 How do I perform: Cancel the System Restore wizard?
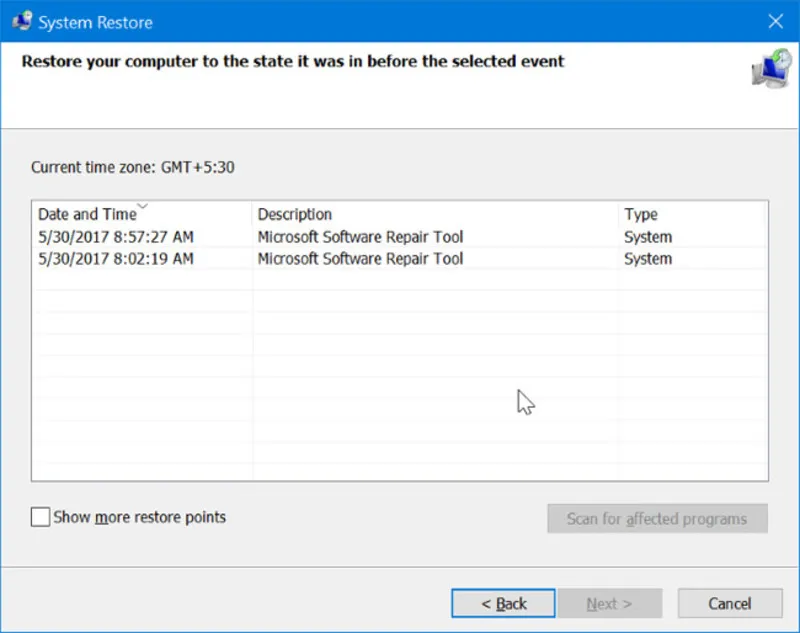pos(729,603)
